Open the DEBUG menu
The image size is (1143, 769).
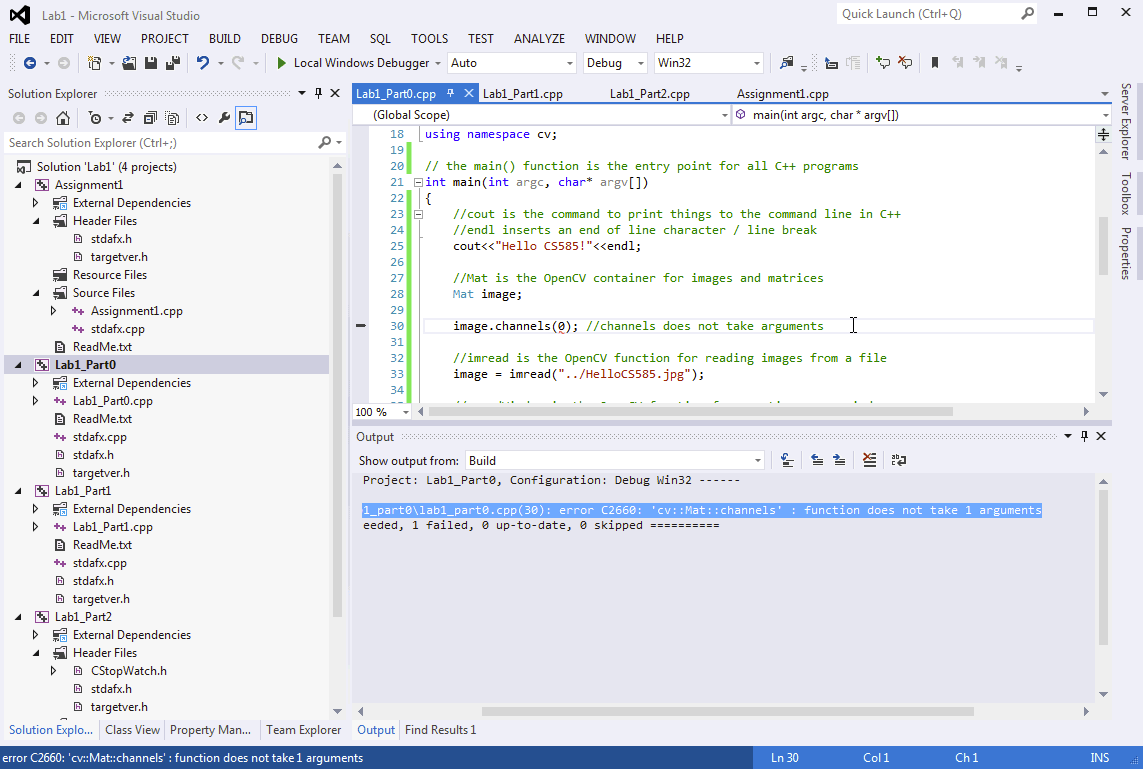(x=279, y=38)
